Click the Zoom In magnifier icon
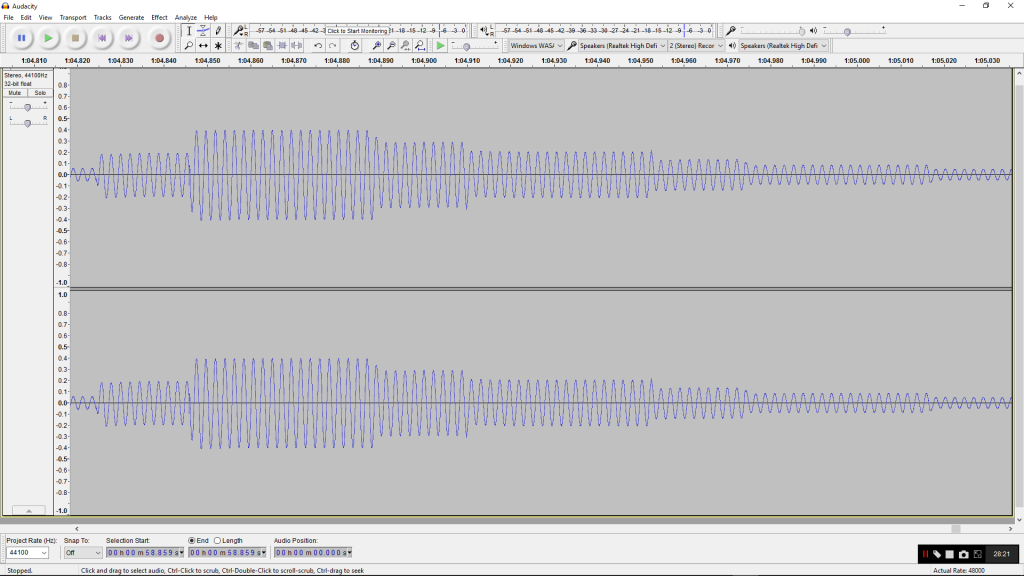This screenshot has width=1024, height=576. coord(378,45)
